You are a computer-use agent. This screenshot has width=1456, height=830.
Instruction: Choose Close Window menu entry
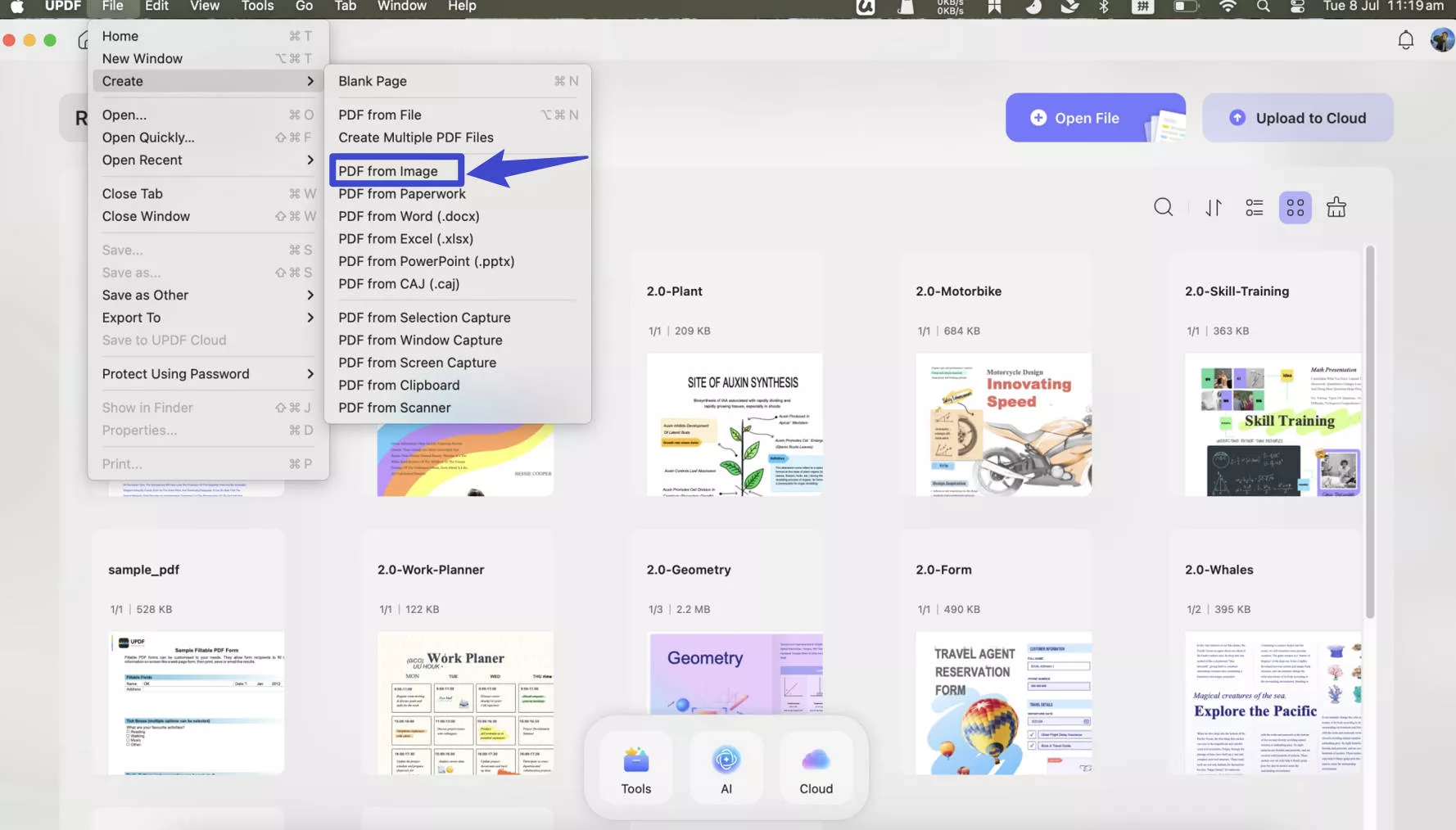coord(207,216)
